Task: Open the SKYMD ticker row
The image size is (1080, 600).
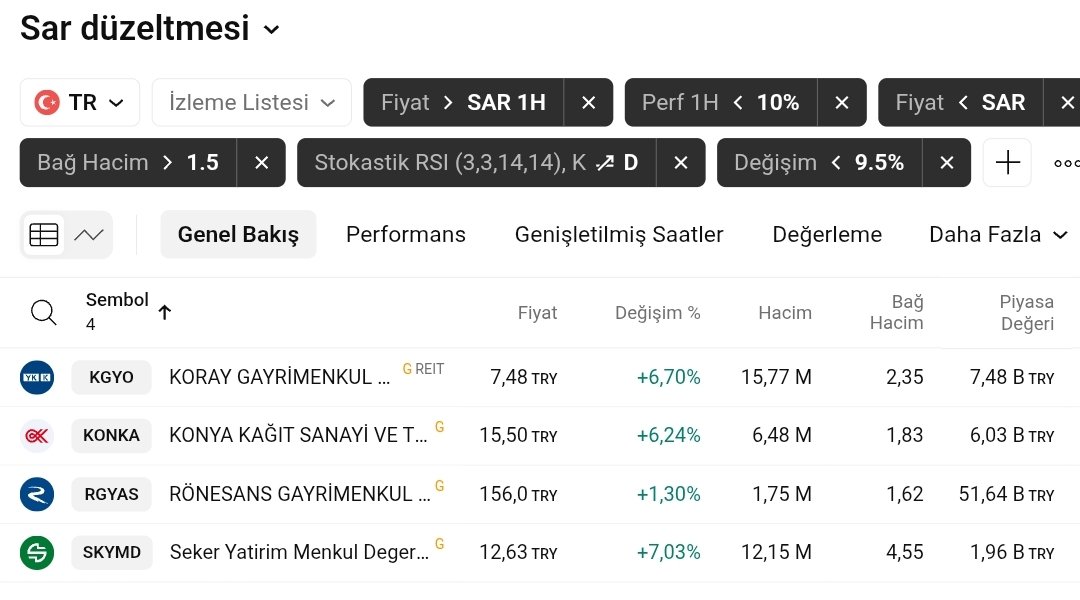Action: point(111,552)
